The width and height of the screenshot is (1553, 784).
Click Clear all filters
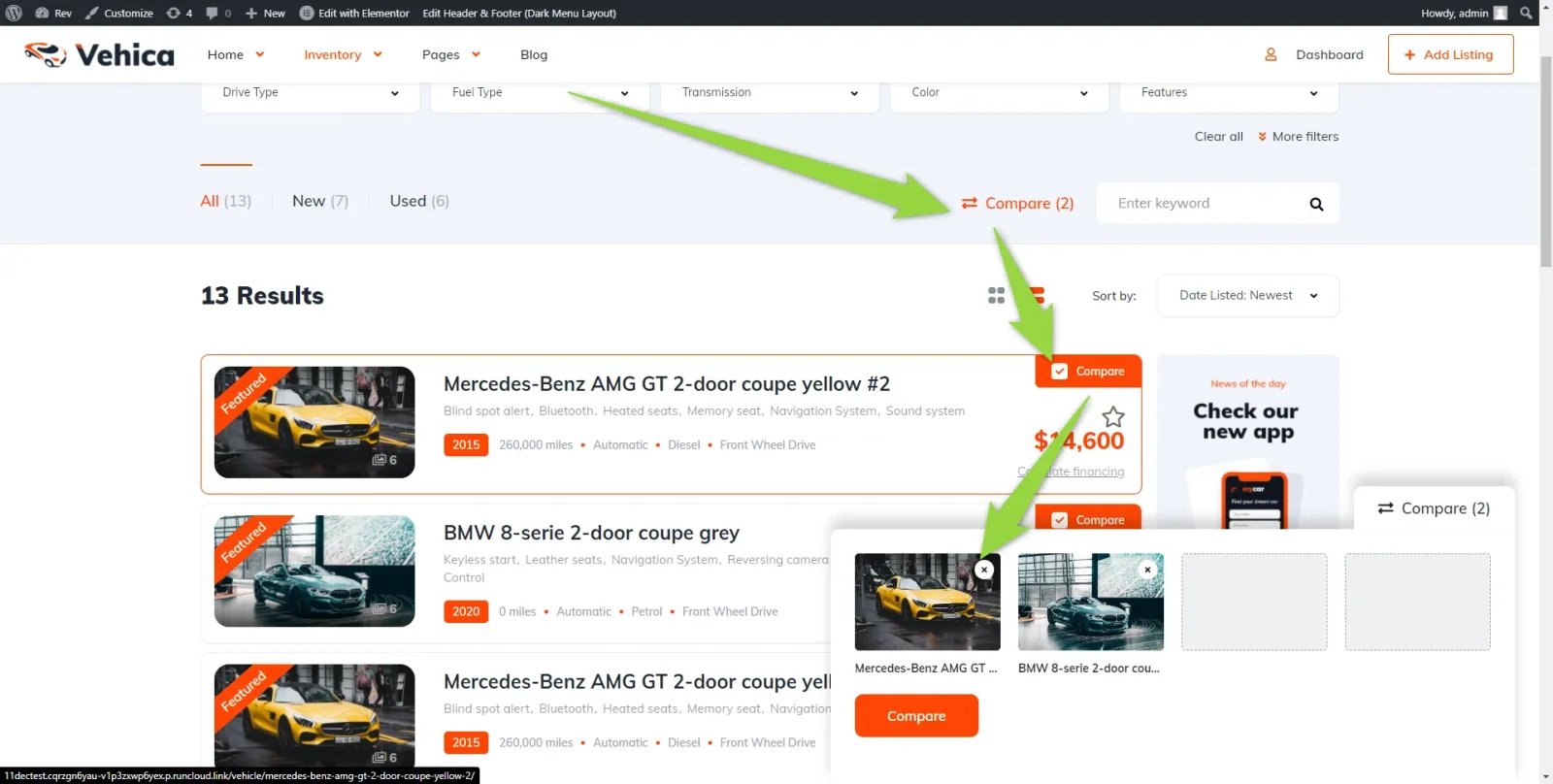coord(1218,137)
